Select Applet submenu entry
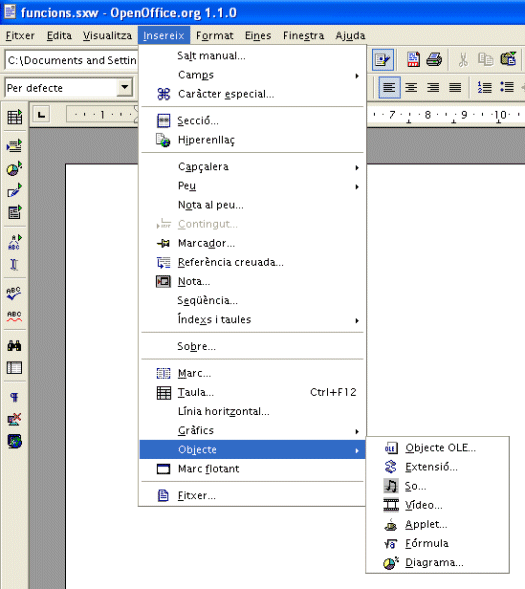Image resolution: width=525 pixels, height=589 pixels. point(438,524)
